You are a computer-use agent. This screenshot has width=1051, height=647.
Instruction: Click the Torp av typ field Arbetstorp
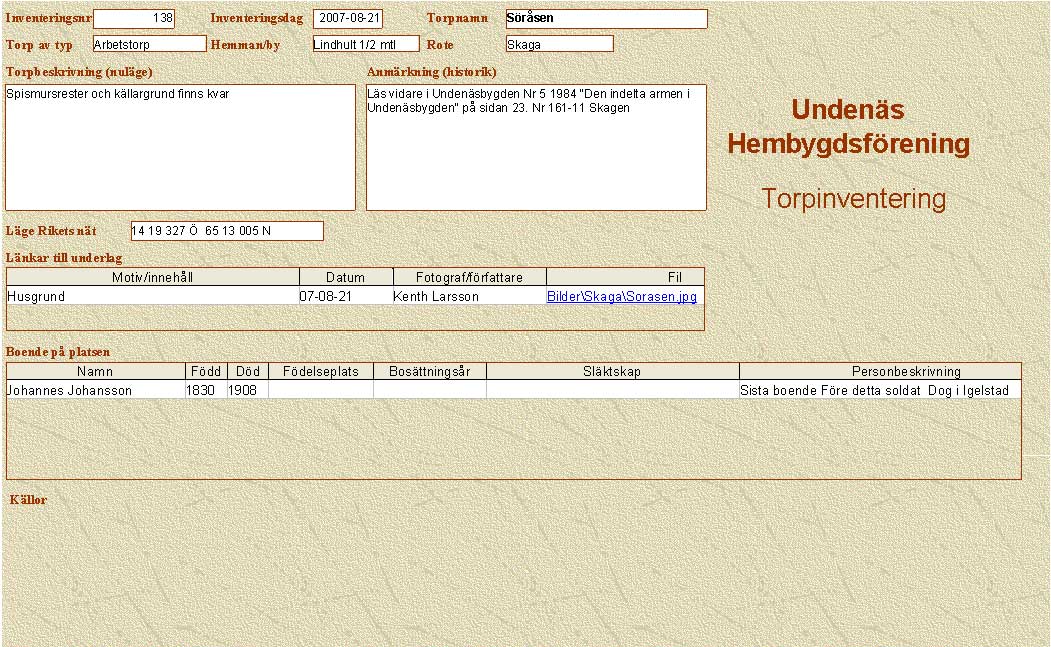tap(149, 44)
